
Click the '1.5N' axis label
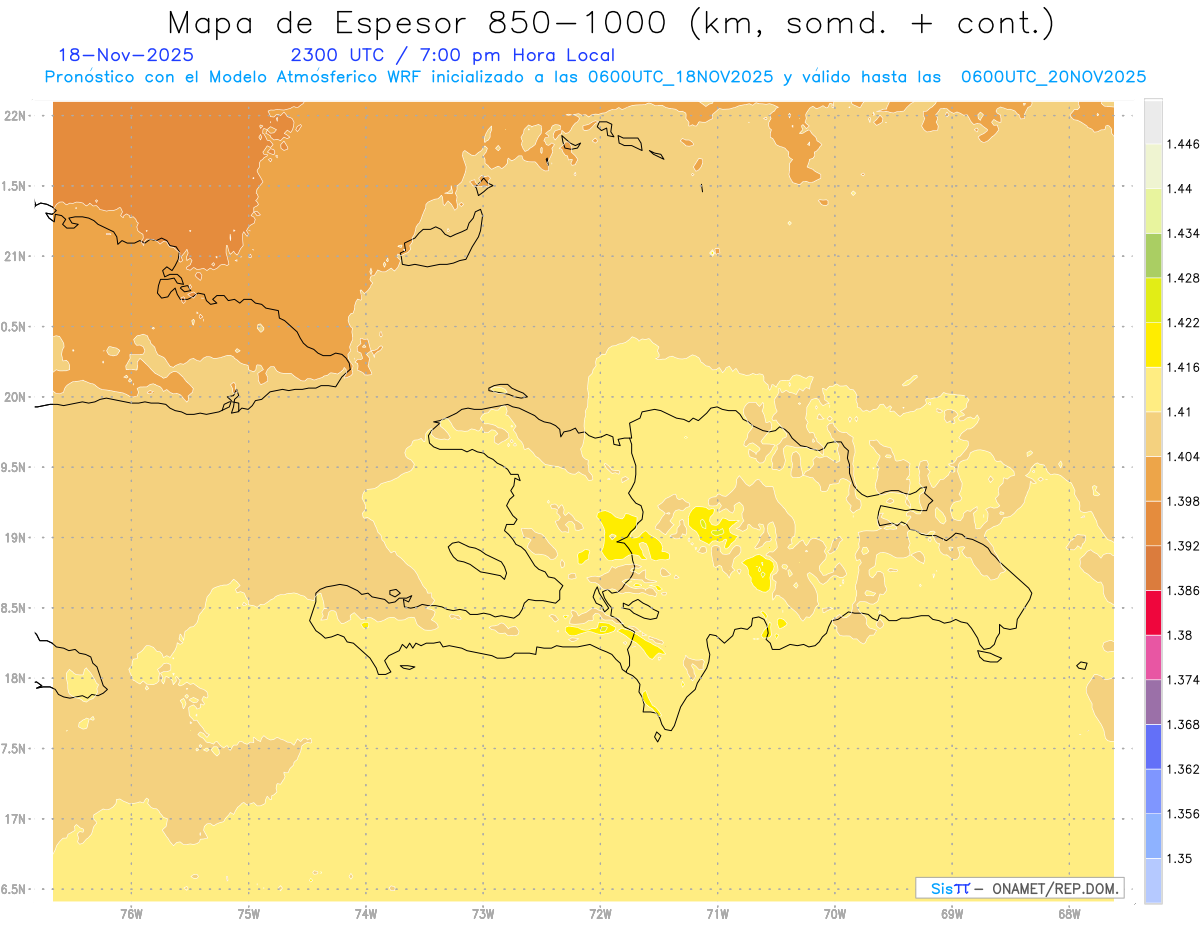coord(15,186)
